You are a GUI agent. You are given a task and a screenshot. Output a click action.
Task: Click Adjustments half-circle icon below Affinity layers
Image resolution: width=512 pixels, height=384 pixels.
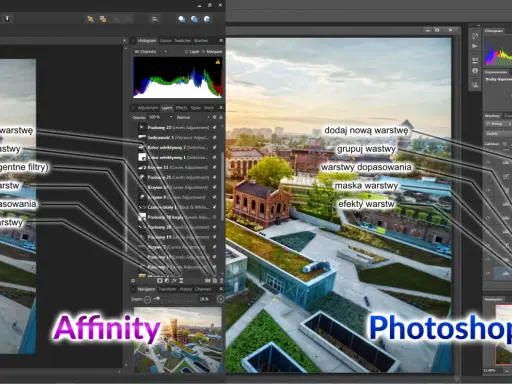click(x=167, y=281)
